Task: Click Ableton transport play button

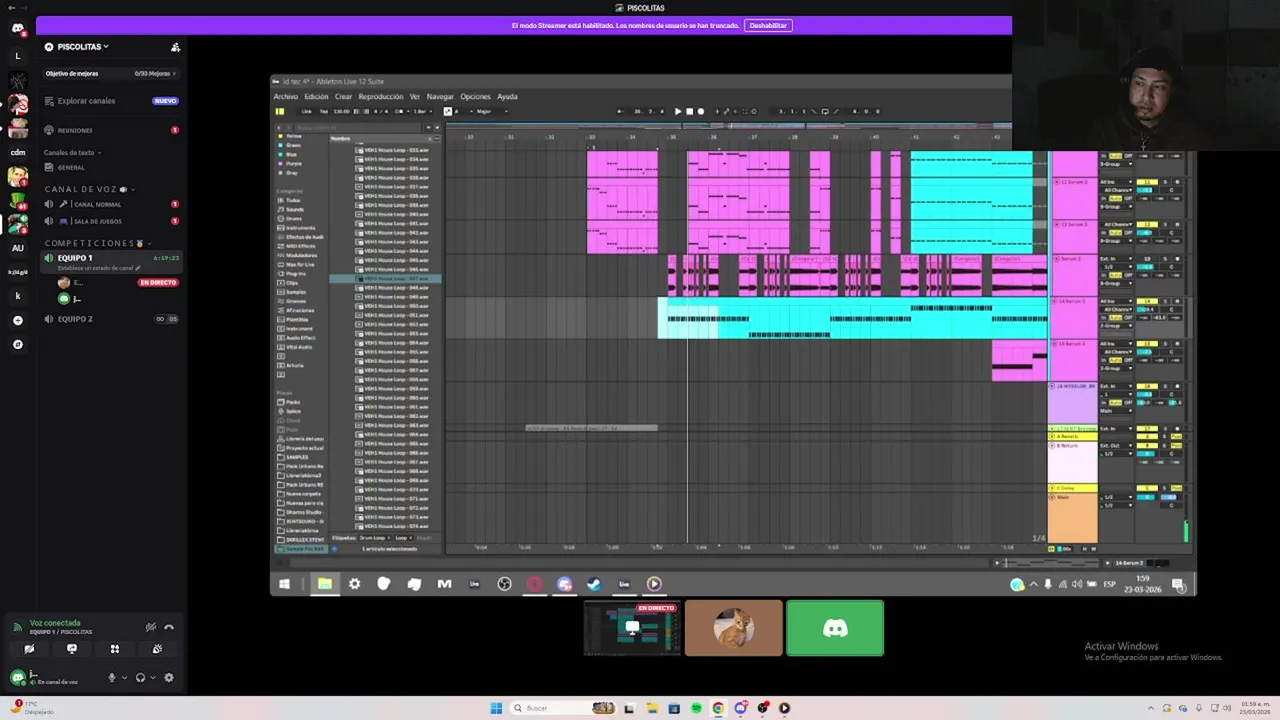Action: click(x=678, y=111)
